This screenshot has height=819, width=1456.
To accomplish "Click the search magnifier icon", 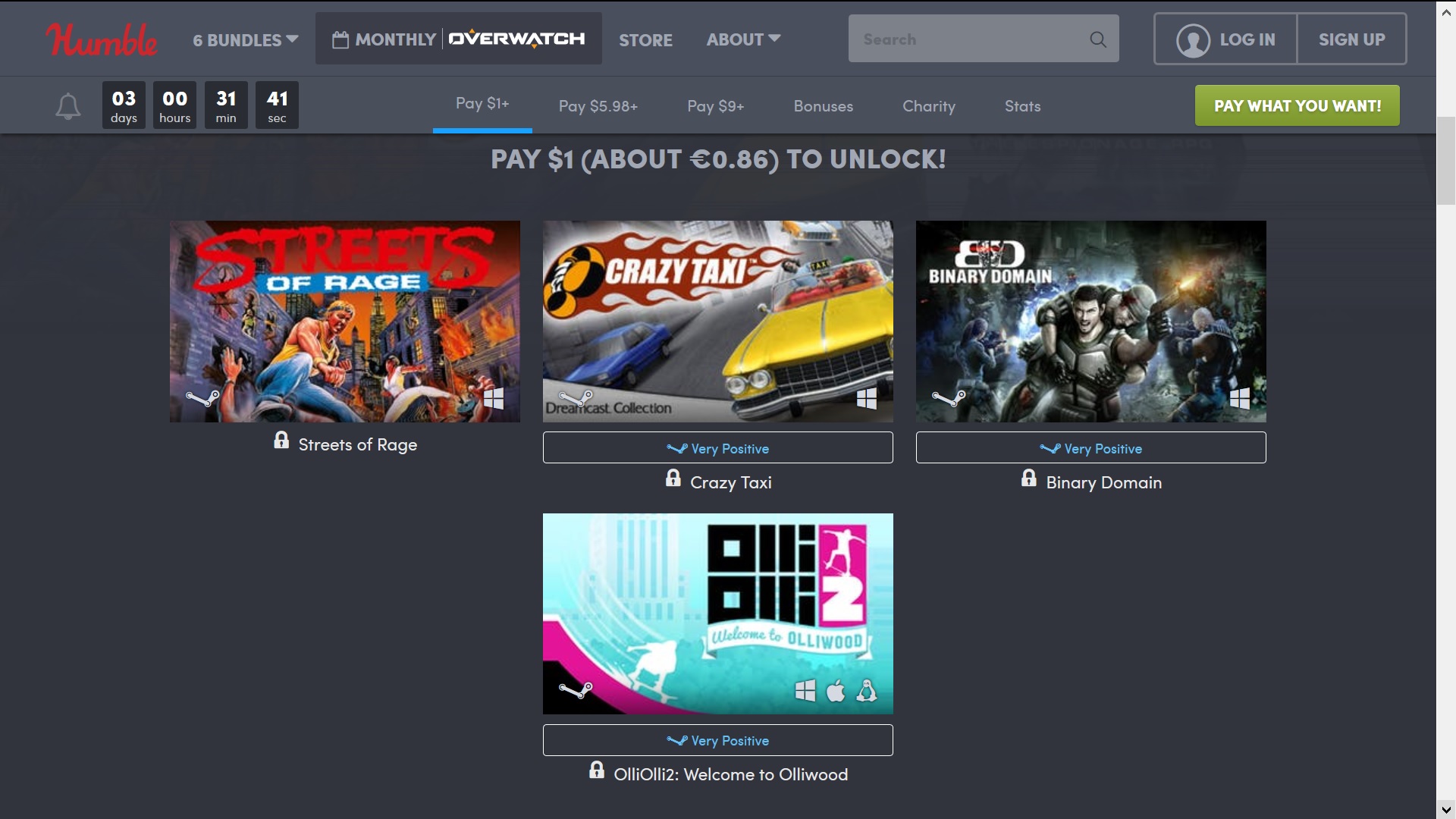I will (1097, 39).
